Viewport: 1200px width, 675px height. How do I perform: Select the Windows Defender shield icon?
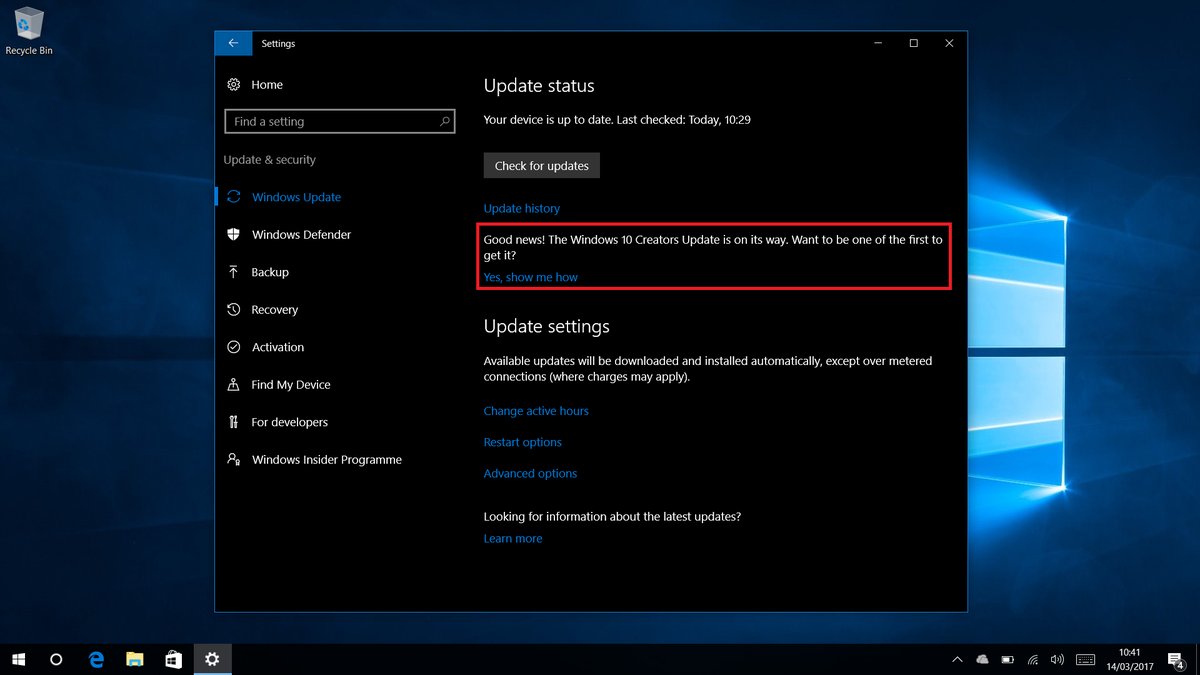[x=233, y=234]
